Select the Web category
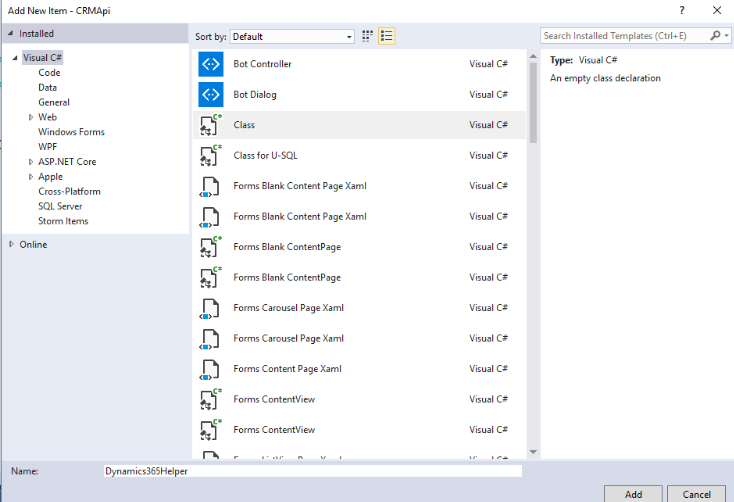 47,117
